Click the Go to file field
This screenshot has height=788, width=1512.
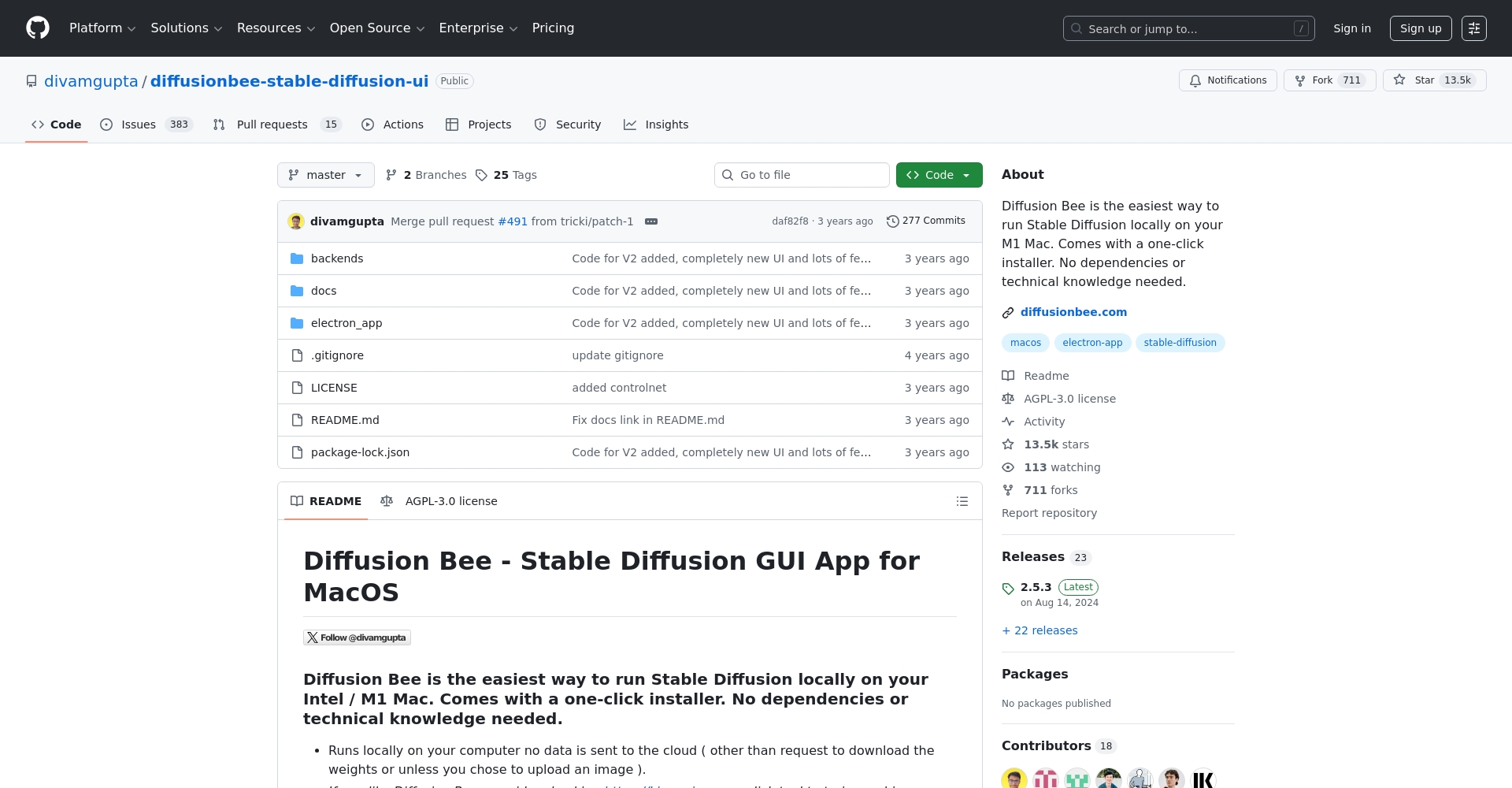(802, 175)
